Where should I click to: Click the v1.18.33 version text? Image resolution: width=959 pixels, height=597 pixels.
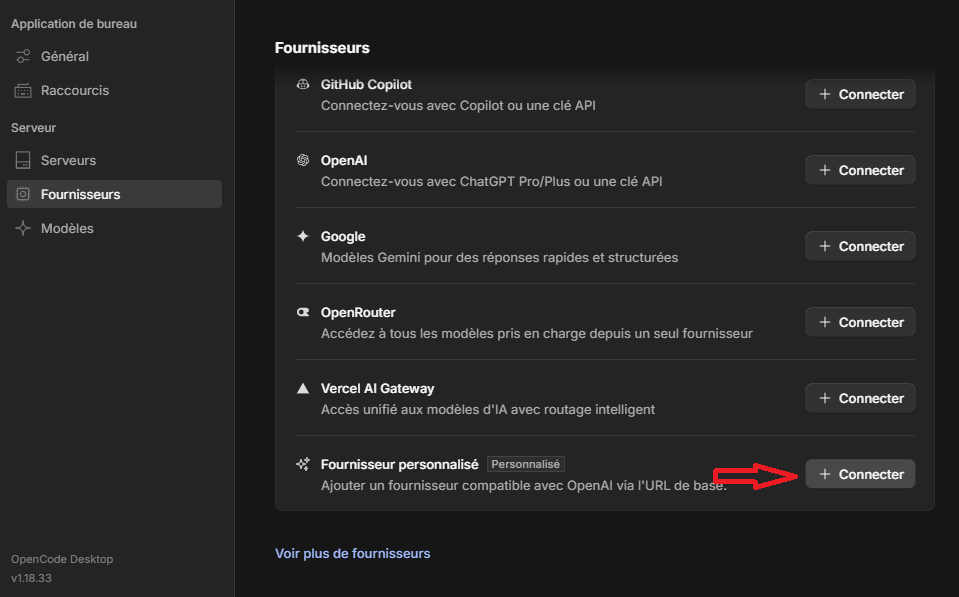tap(31, 578)
